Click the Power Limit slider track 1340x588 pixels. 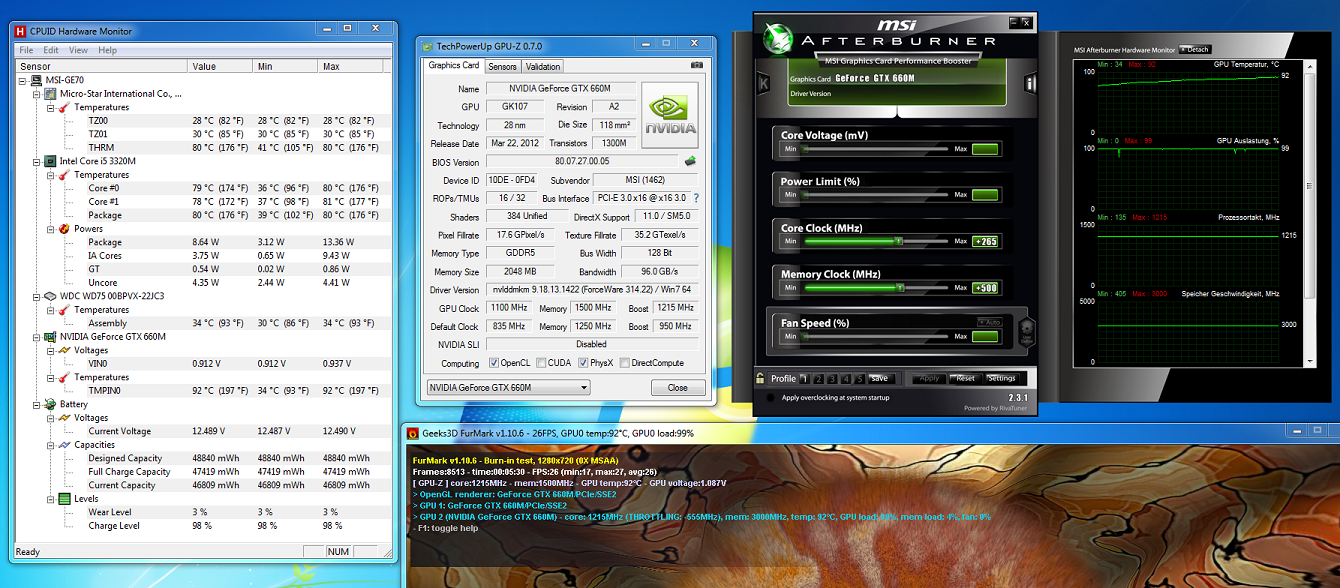(x=876, y=195)
